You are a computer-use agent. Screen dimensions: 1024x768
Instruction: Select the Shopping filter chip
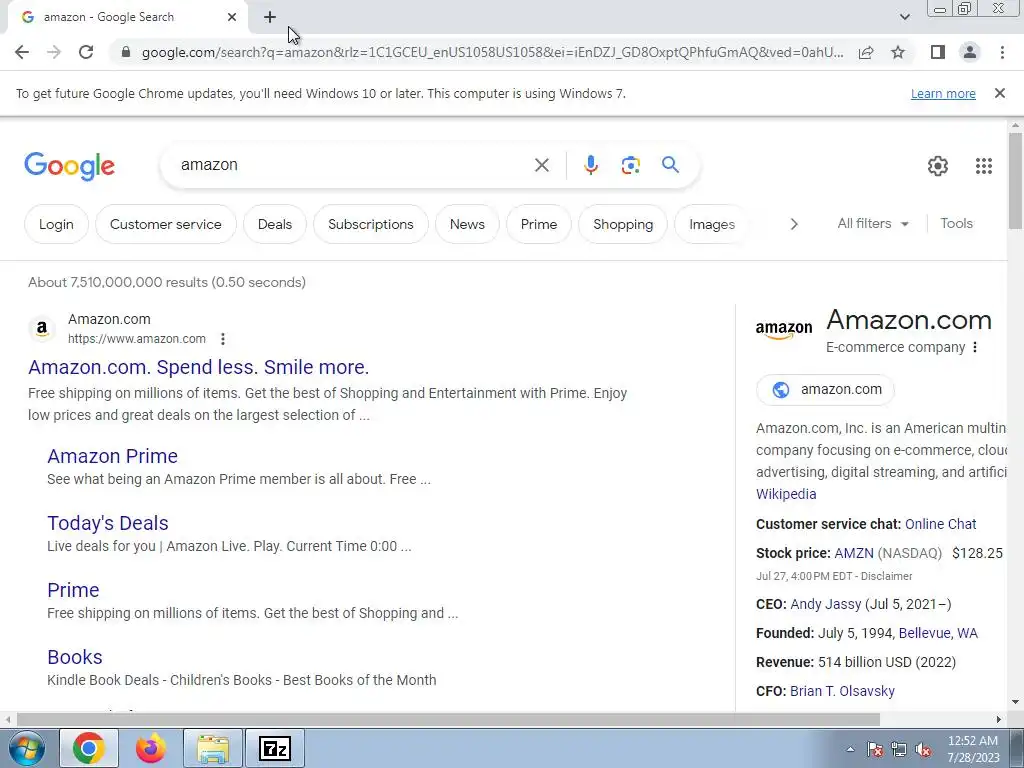point(623,224)
